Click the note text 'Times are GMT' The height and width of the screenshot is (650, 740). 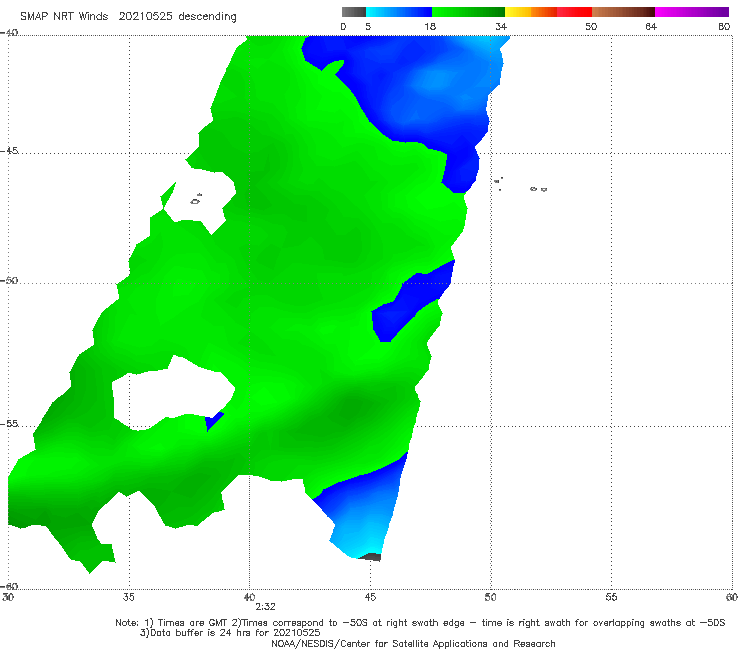(192, 623)
